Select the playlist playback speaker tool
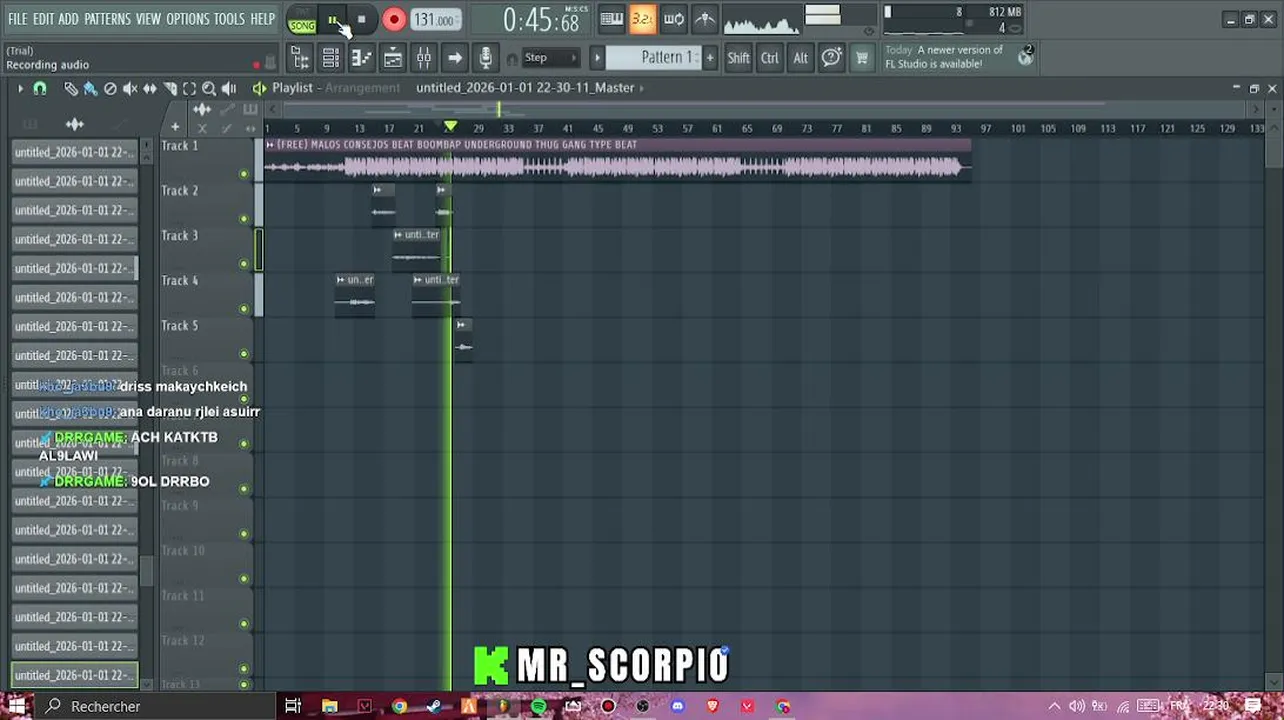 point(229,89)
